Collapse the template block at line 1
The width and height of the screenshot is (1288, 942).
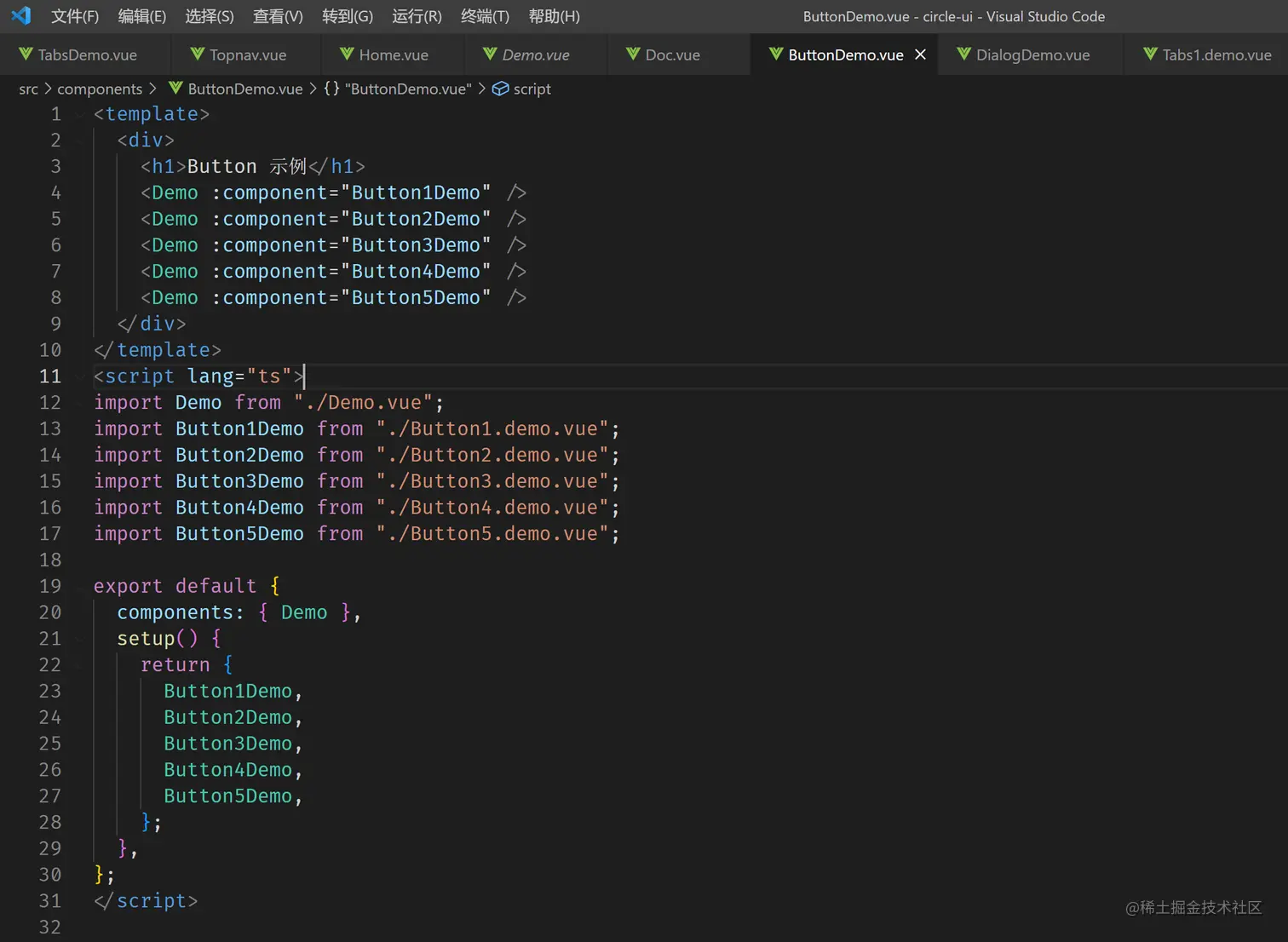click(80, 114)
